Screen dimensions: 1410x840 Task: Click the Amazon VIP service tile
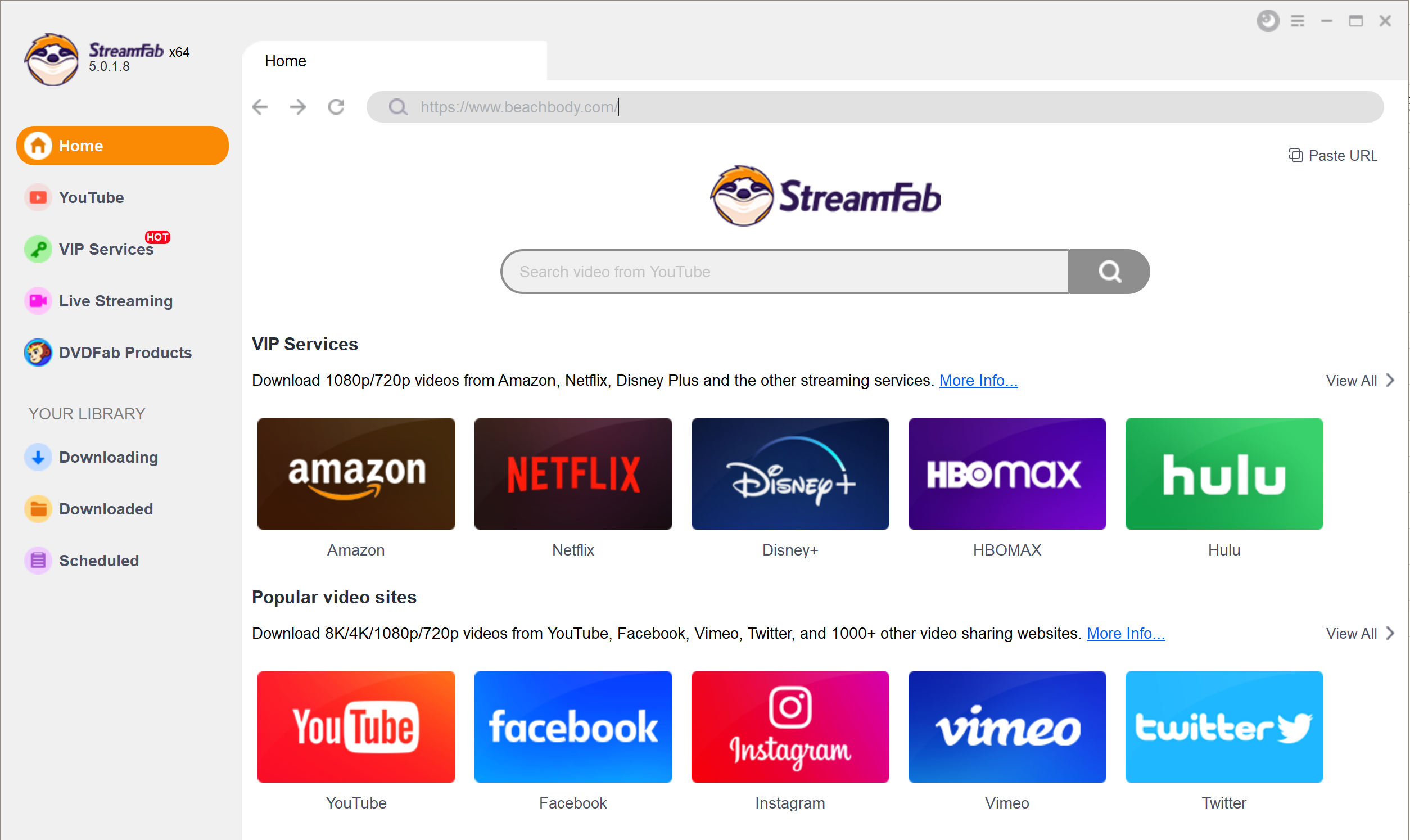pyautogui.click(x=356, y=475)
